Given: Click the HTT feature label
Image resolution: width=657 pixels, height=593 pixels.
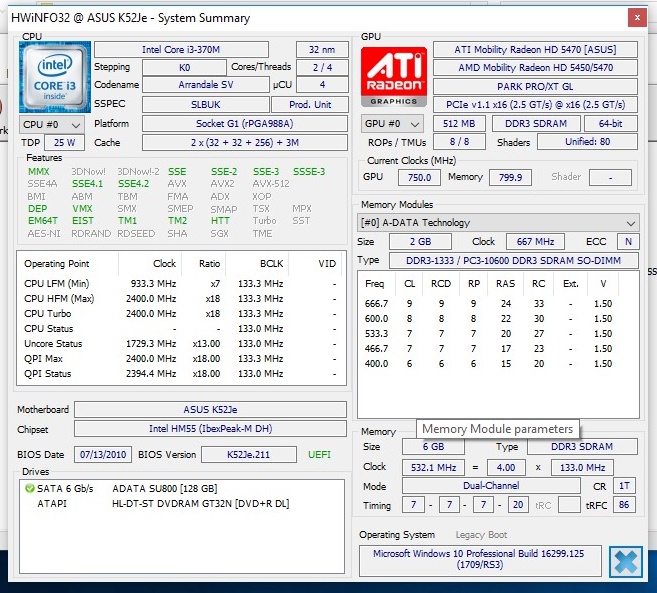Looking at the screenshot, I should click(x=220, y=220).
